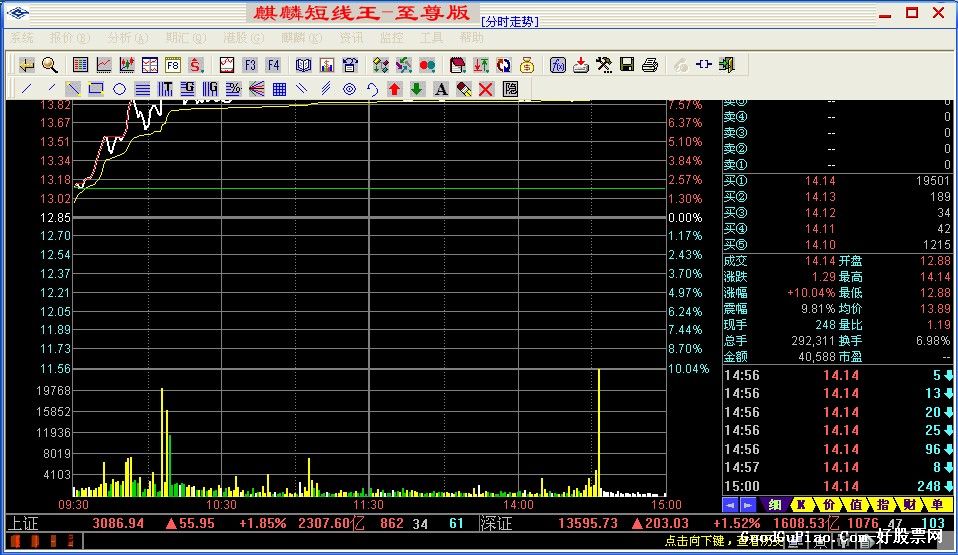Click the 上证 index label in status bar
Screen dimensions: 958x555
(x=23, y=524)
